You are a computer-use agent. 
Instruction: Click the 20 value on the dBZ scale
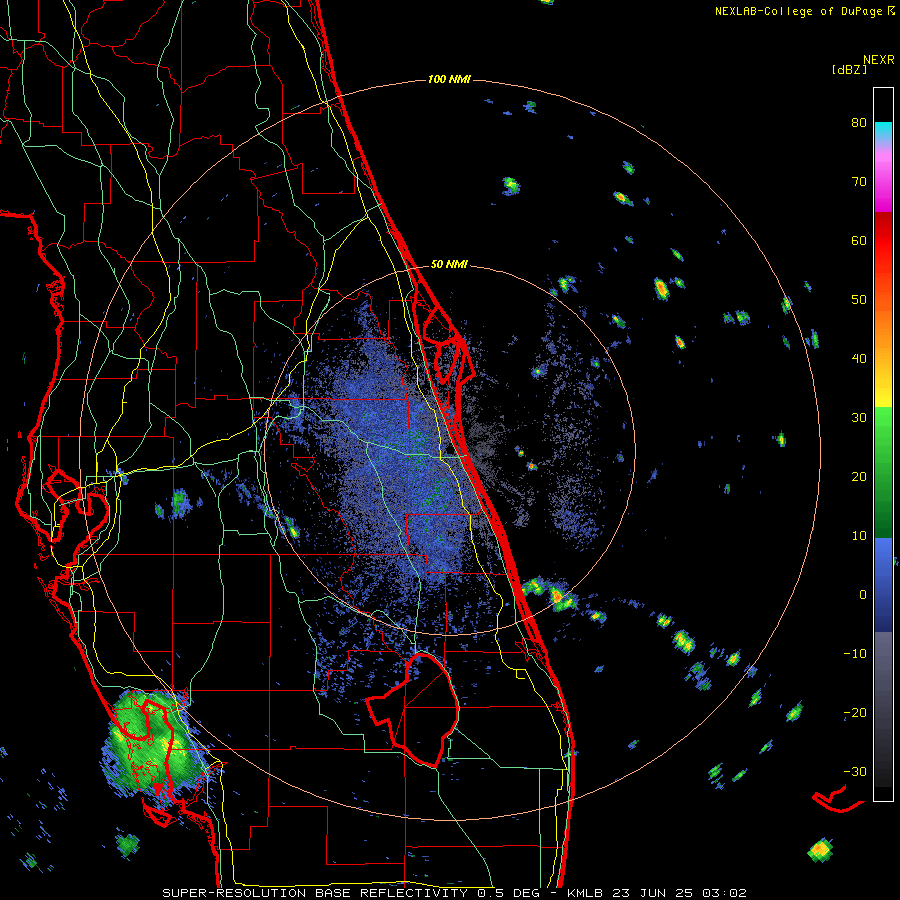tap(859, 477)
